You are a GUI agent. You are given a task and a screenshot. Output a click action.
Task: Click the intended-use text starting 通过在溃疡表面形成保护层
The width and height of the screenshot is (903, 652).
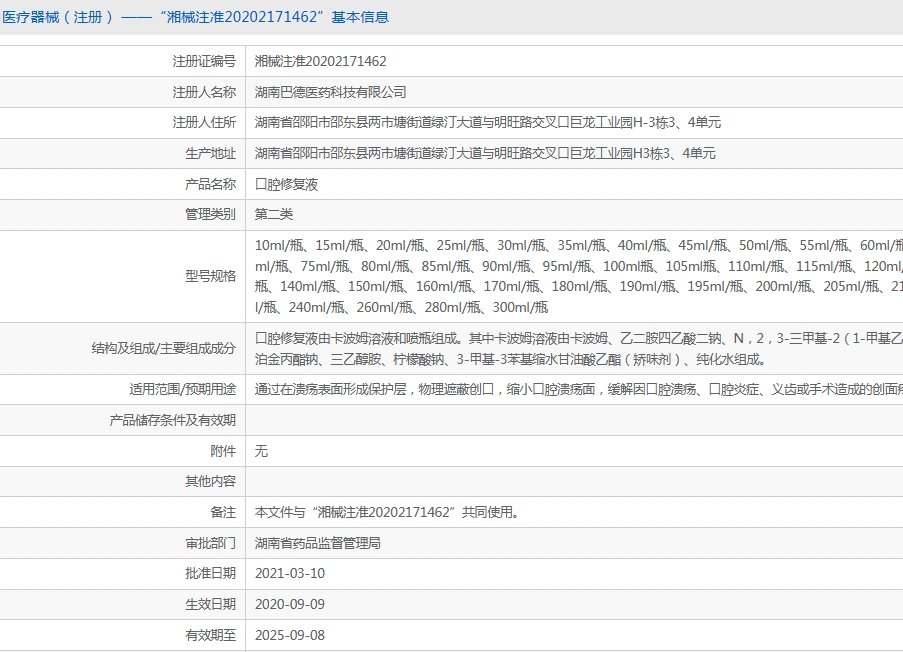pos(579,389)
